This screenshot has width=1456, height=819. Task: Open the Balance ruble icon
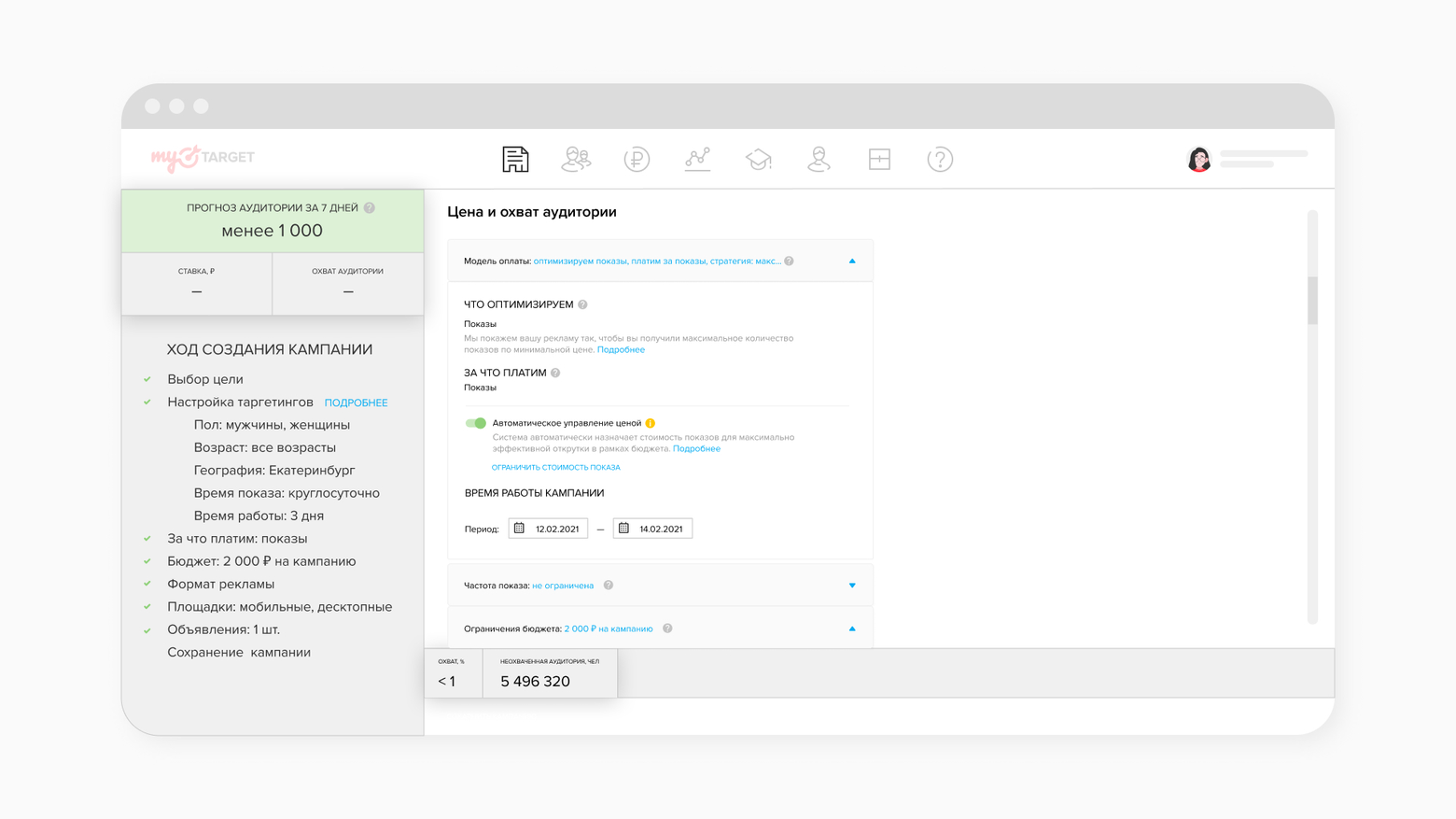637,159
